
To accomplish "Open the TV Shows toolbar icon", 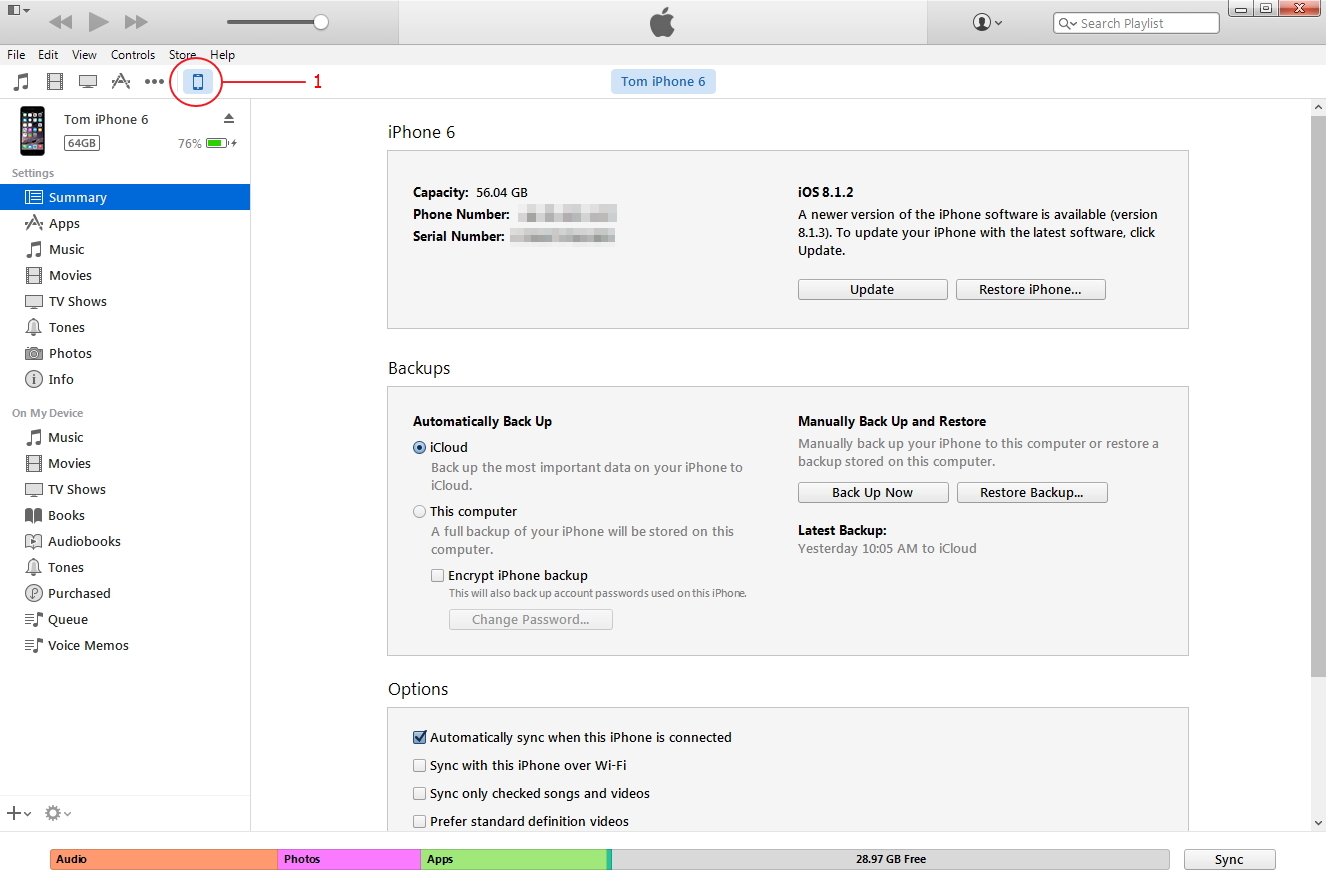I will tap(88, 82).
